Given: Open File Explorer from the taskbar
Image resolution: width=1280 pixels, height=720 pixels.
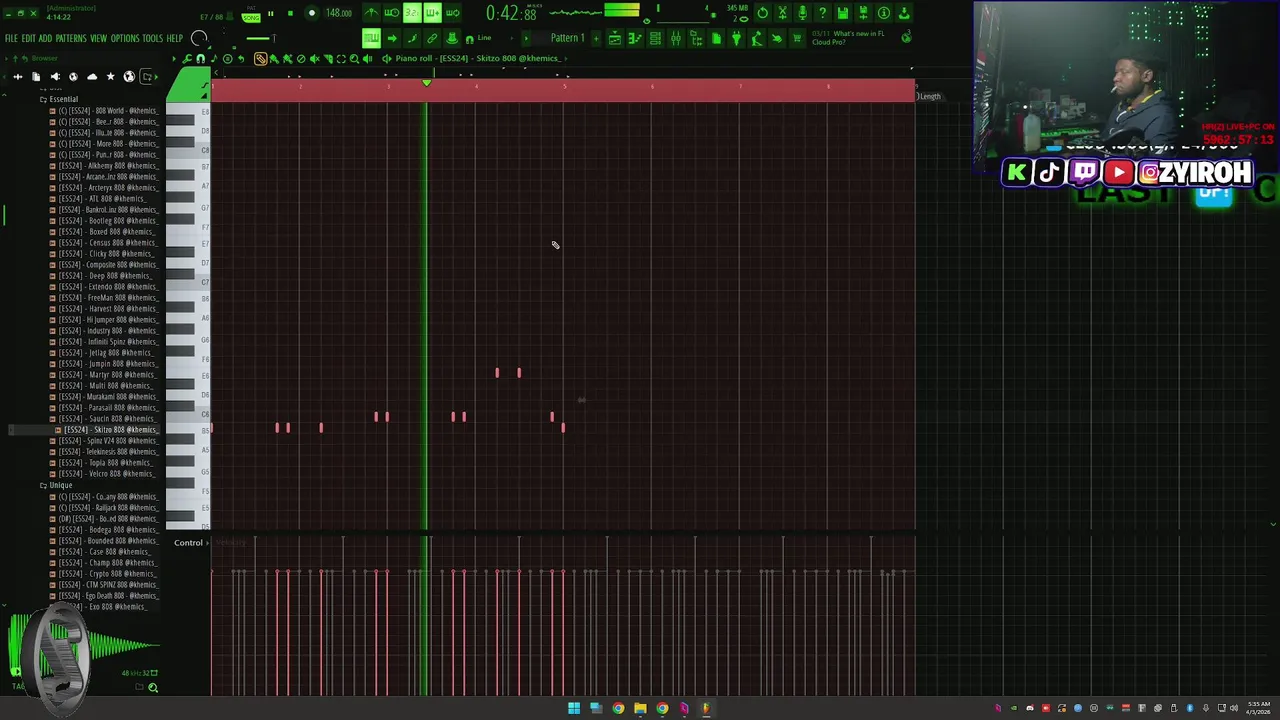Looking at the screenshot, I should point(640,709).
